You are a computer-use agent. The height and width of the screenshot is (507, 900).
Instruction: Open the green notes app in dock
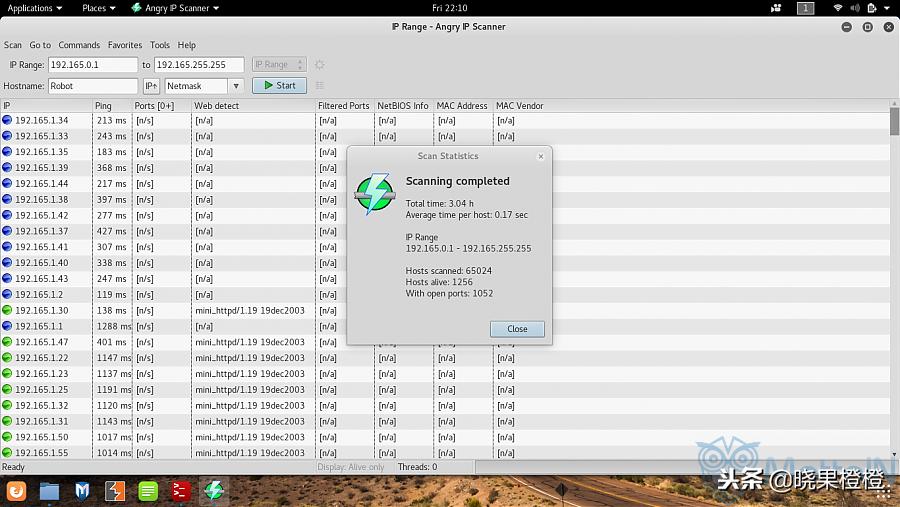tap(148, 491)
